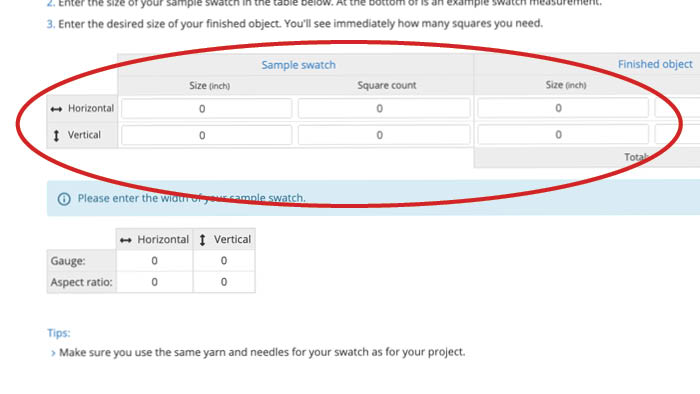The image size is (700, 394).
Task: Click the Size (inch) header under Finished object
Action: tap(566, 85)
